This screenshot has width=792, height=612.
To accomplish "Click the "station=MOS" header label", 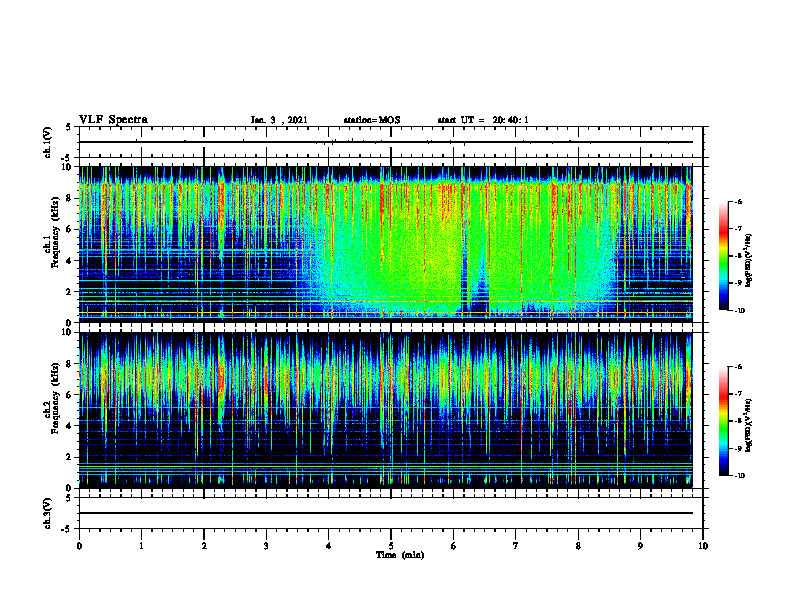I will click(372, 120).
